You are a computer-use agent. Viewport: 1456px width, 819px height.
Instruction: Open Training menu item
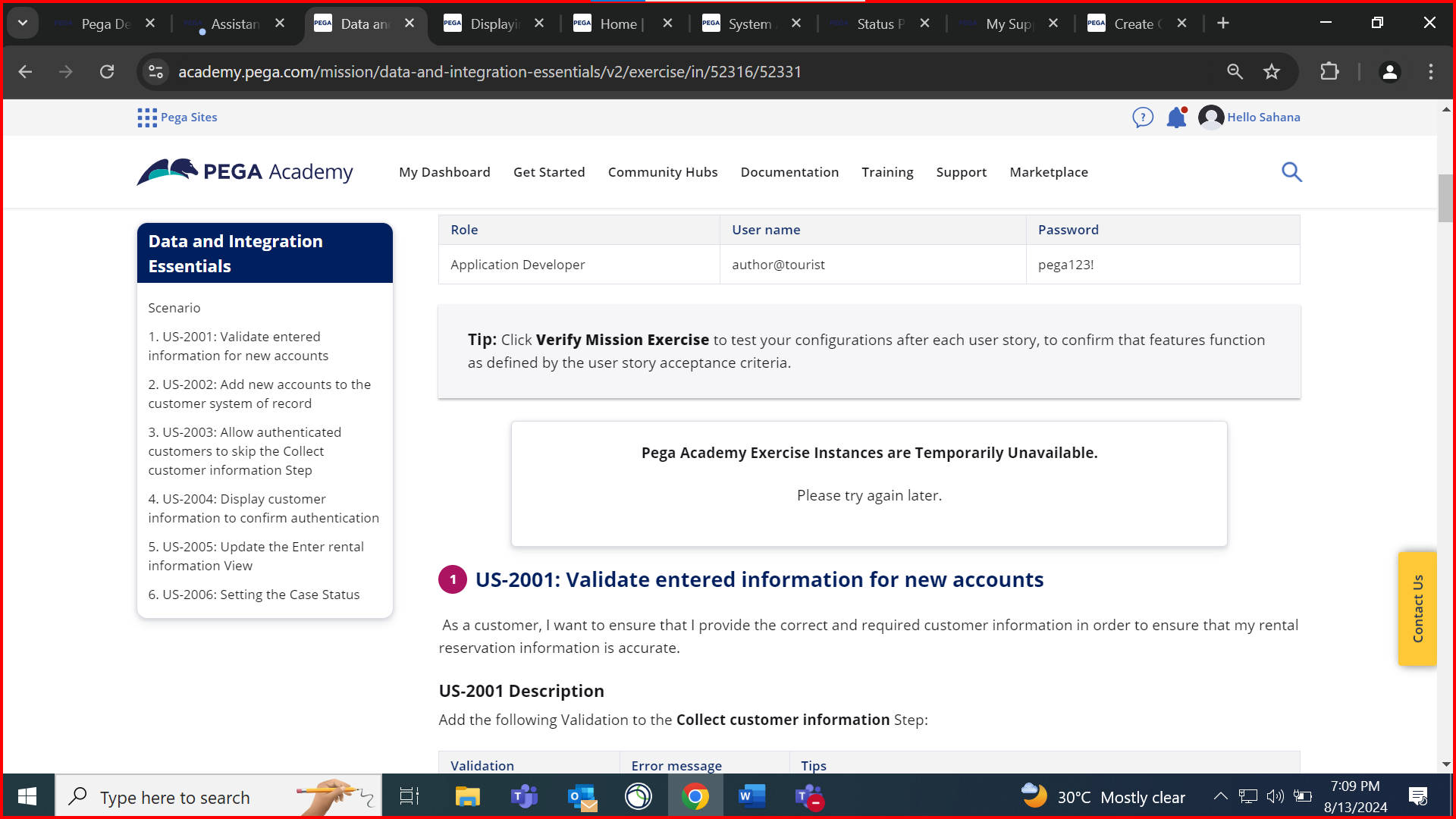pyautogui.click(x=887, y=172)
